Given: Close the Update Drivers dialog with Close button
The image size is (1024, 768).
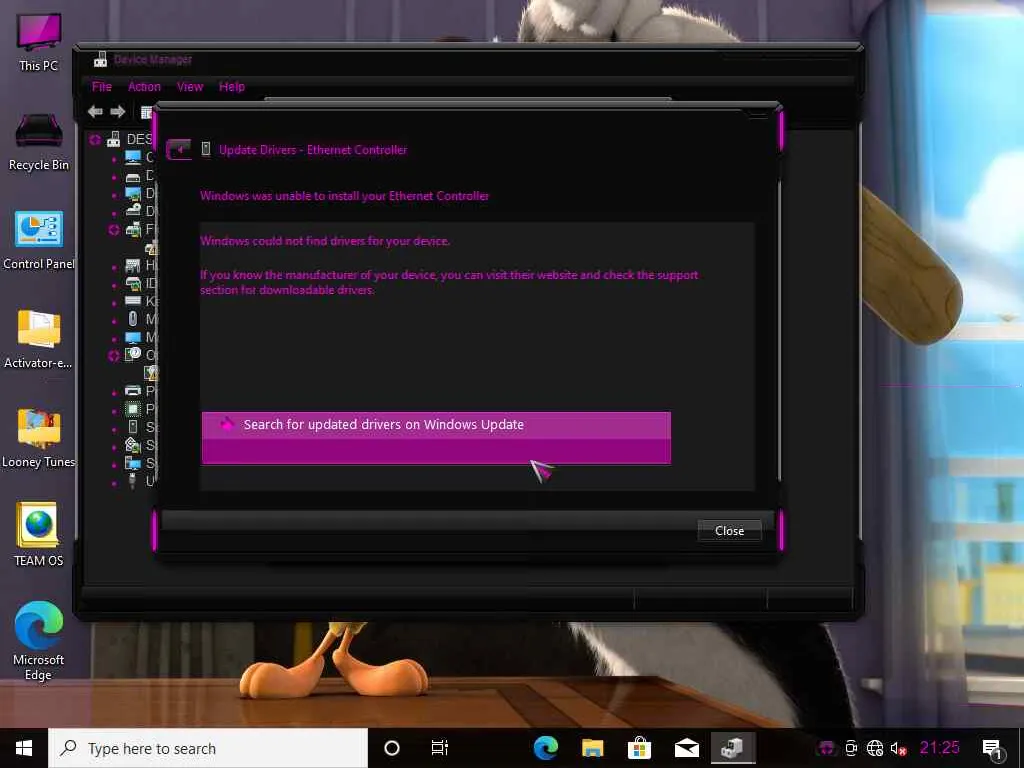Looking at the screenshot, I should click(729, 531).
